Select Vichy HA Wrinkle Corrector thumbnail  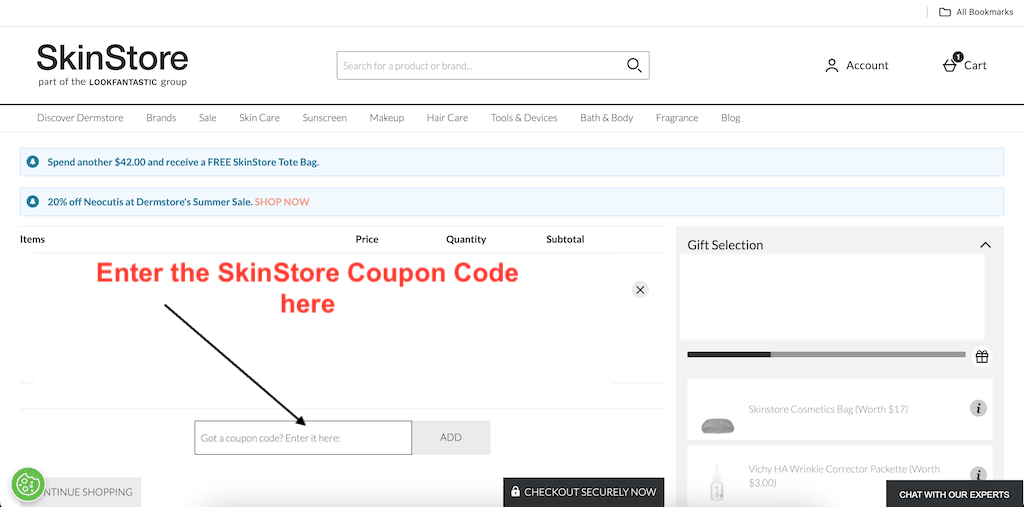[717, 482]
